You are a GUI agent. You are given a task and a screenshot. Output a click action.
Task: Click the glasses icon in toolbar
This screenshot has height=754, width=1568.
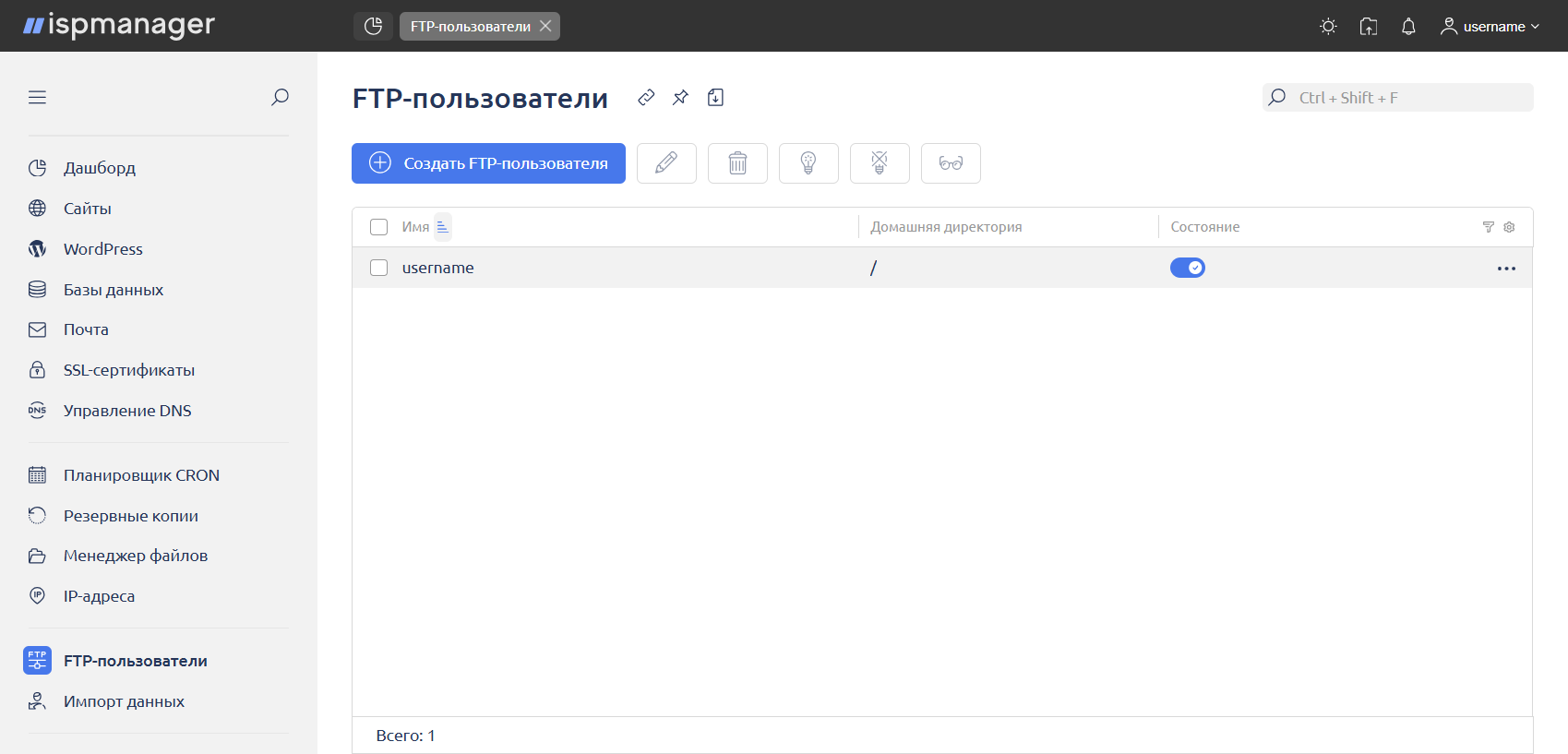tap(951, 163)
